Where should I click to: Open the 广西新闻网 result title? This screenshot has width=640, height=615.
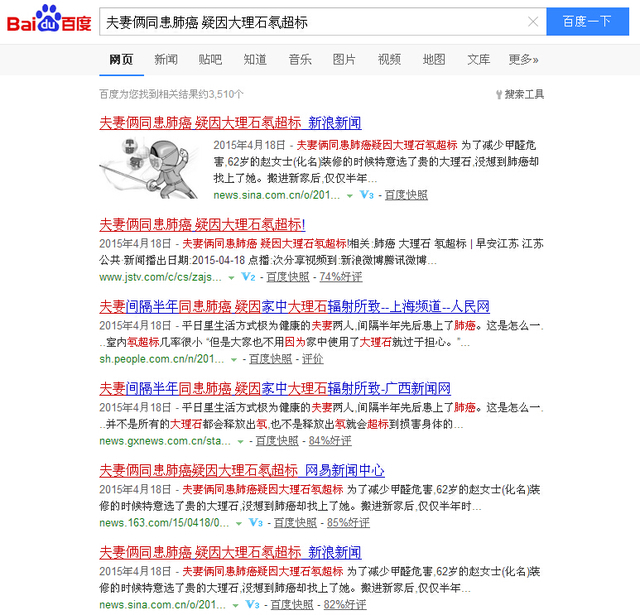click(275, 389)
